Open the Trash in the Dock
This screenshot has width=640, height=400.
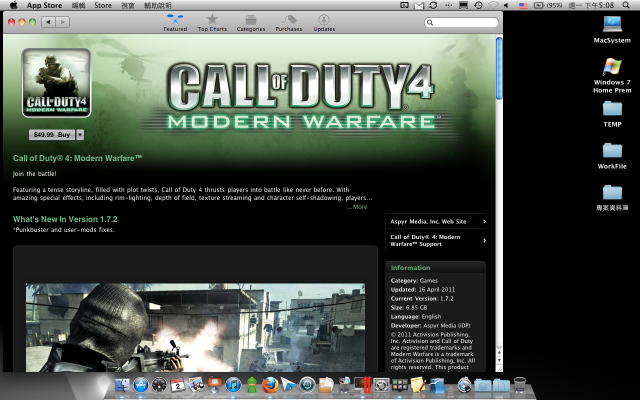point(520,385)
